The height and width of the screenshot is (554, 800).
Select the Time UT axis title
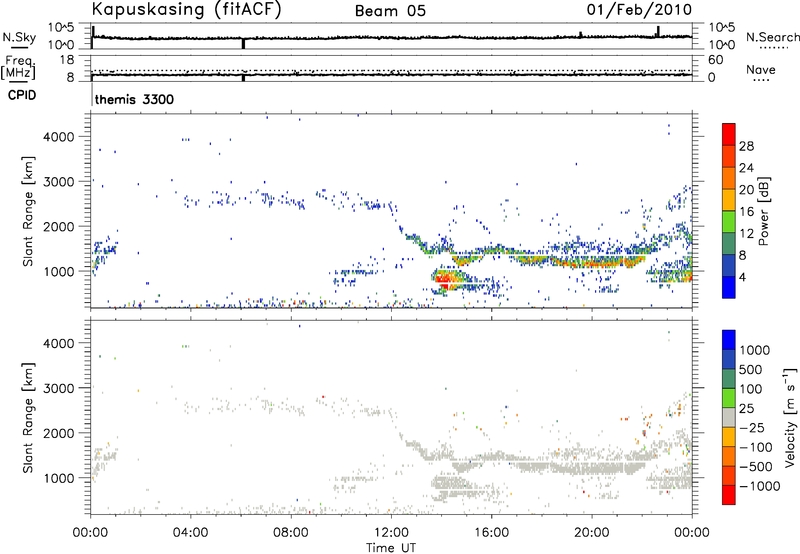pyautogui.click(x=391, y=548)
